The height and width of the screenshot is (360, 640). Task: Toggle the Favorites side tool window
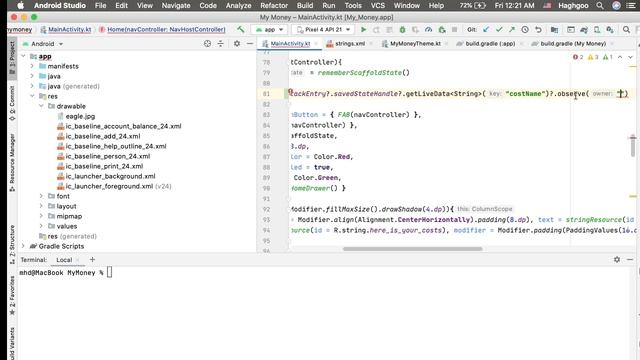(x=12, y=296)
